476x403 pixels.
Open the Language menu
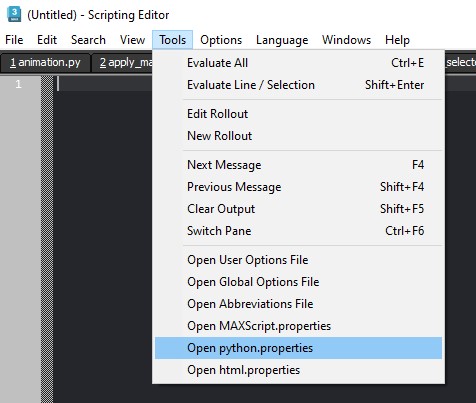point(282,40)
